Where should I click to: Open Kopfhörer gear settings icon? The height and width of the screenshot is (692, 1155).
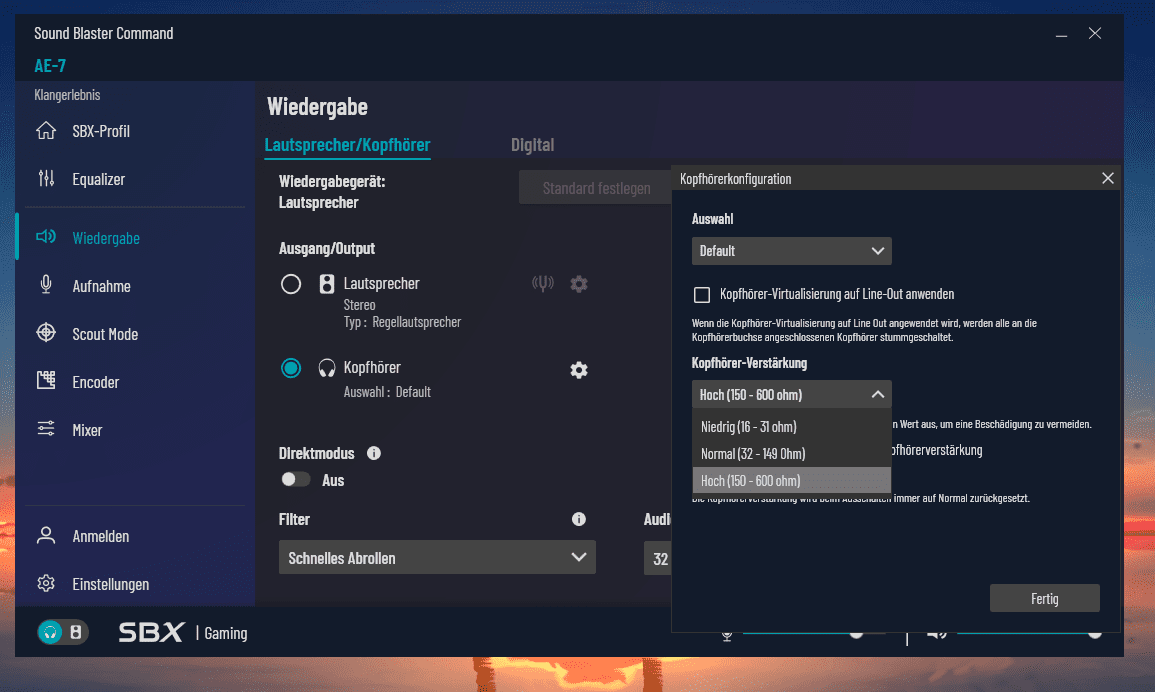pos(579,370)
